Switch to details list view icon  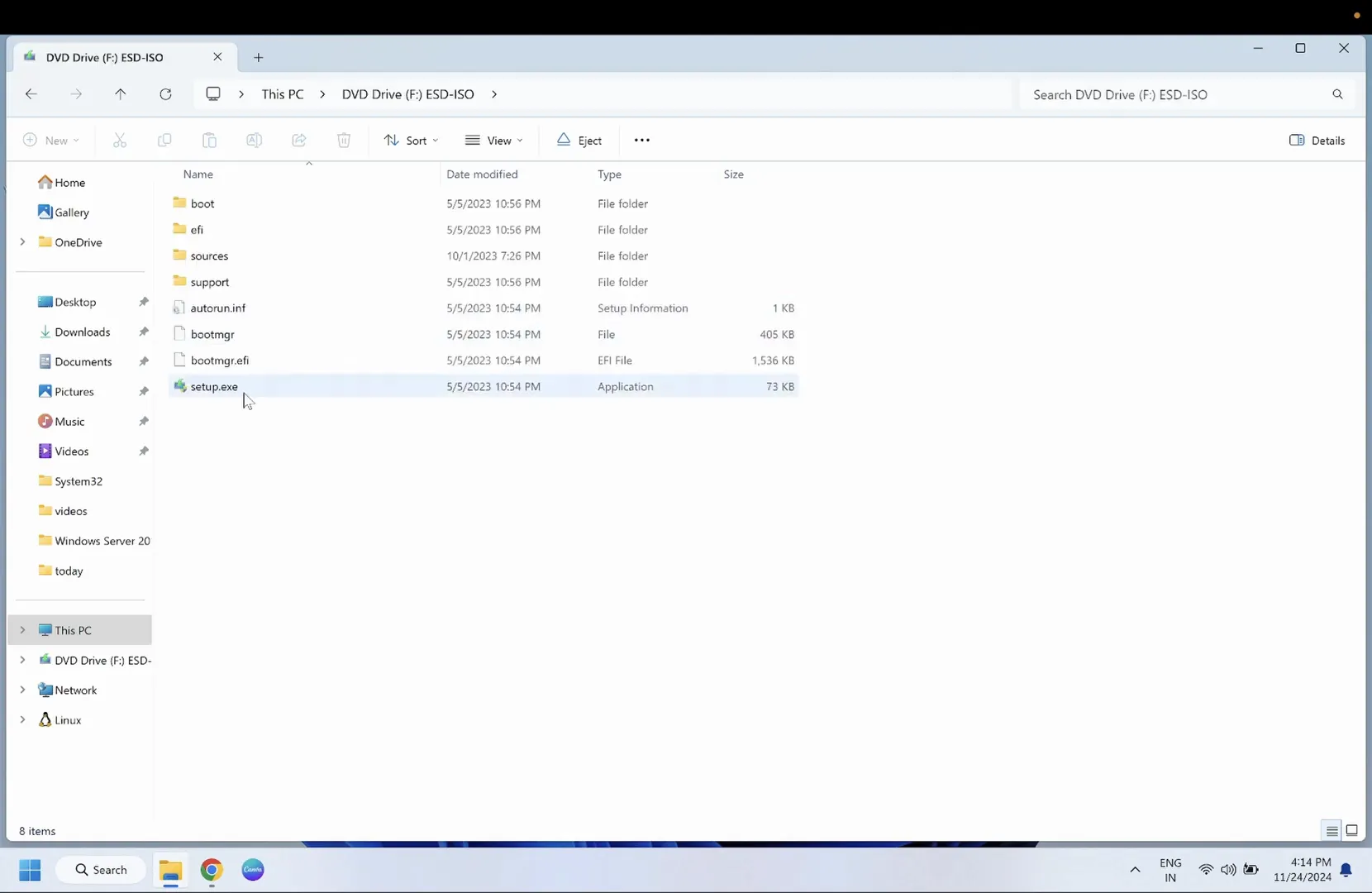(1332, 831)
